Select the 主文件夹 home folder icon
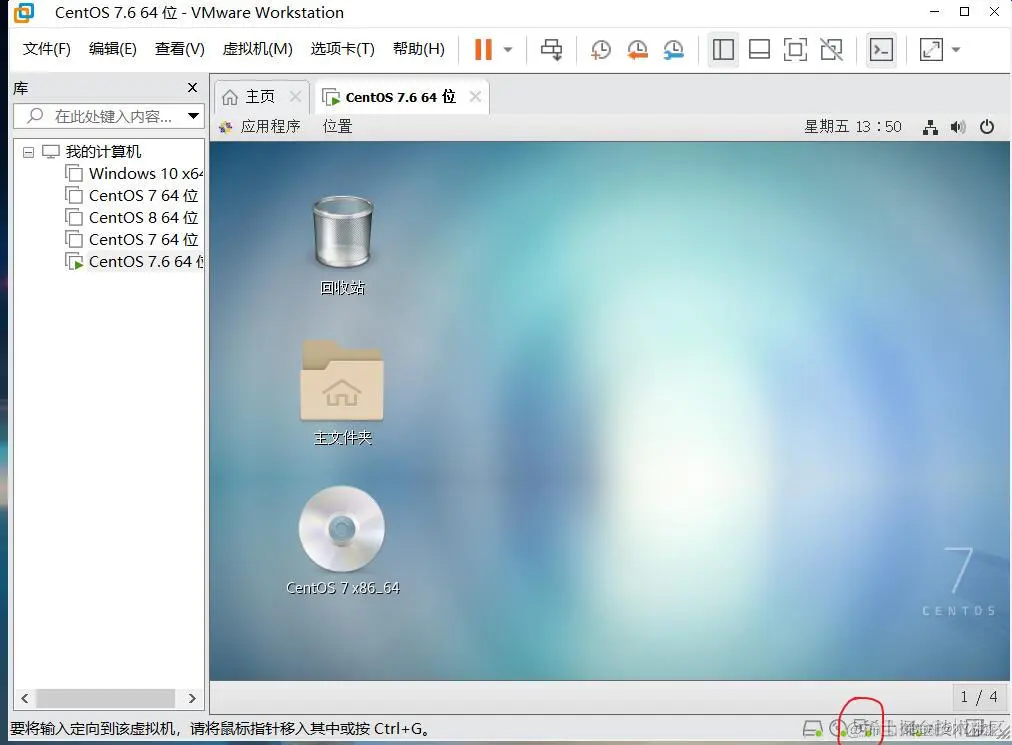Screen dimensions: 1012x745 click(x=343, y=393)
